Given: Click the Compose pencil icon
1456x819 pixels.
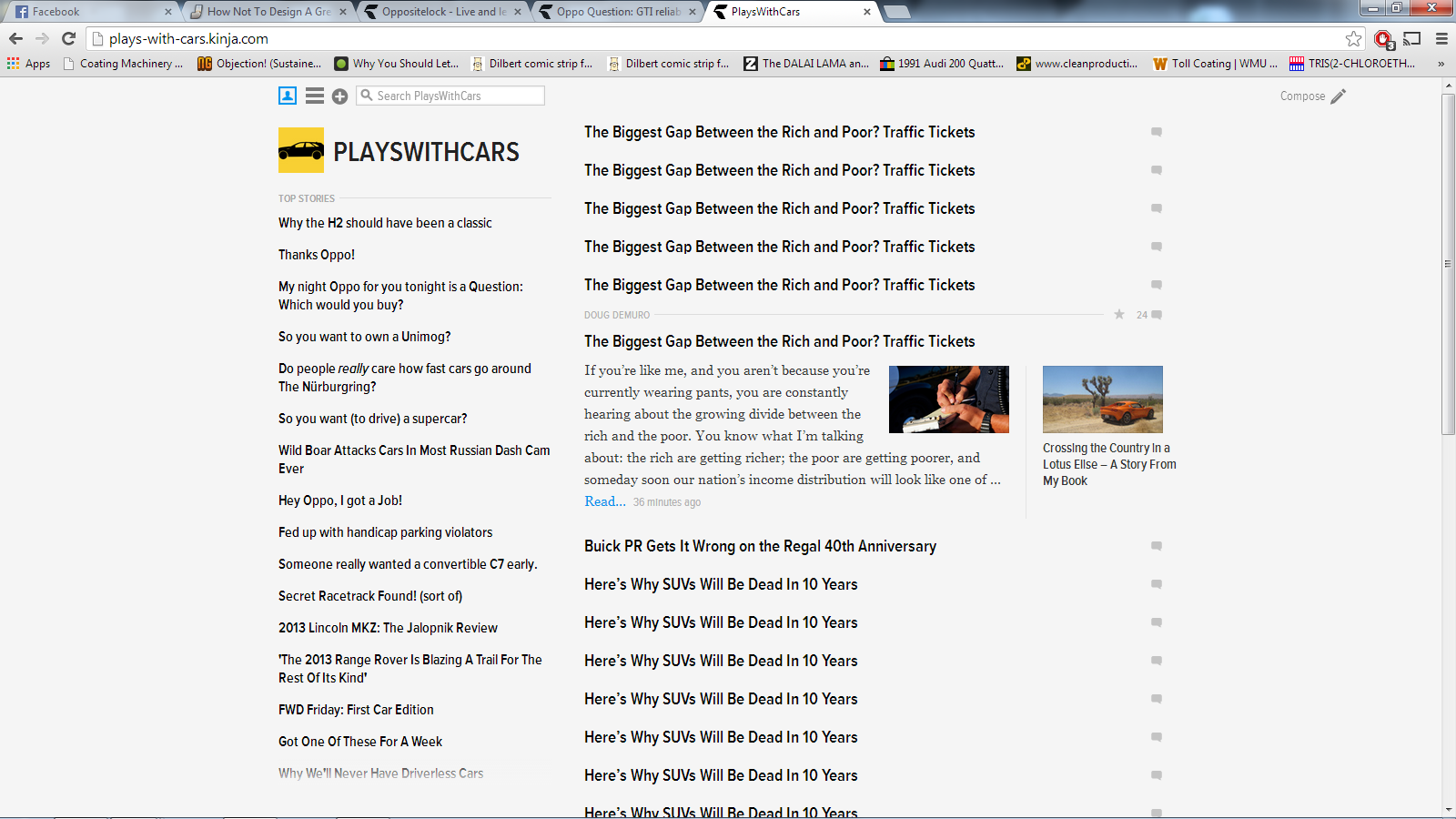Looking at the screenshot, I should tap(1338, 96).
